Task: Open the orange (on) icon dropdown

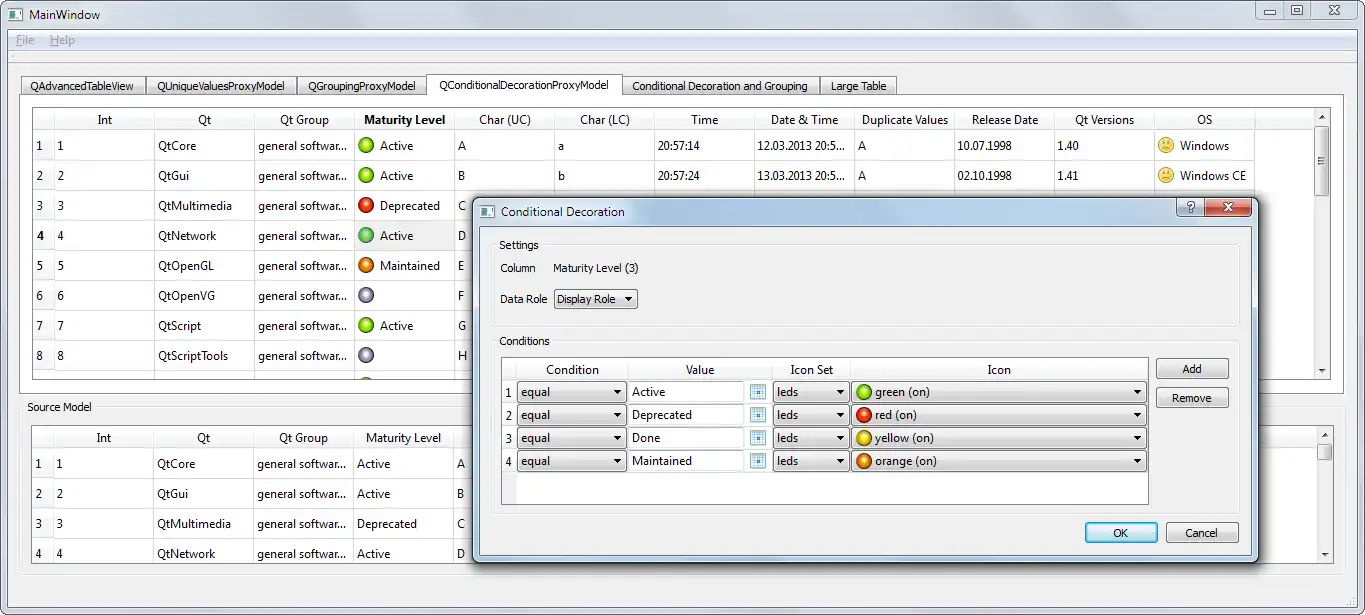Action: (998, 461)
